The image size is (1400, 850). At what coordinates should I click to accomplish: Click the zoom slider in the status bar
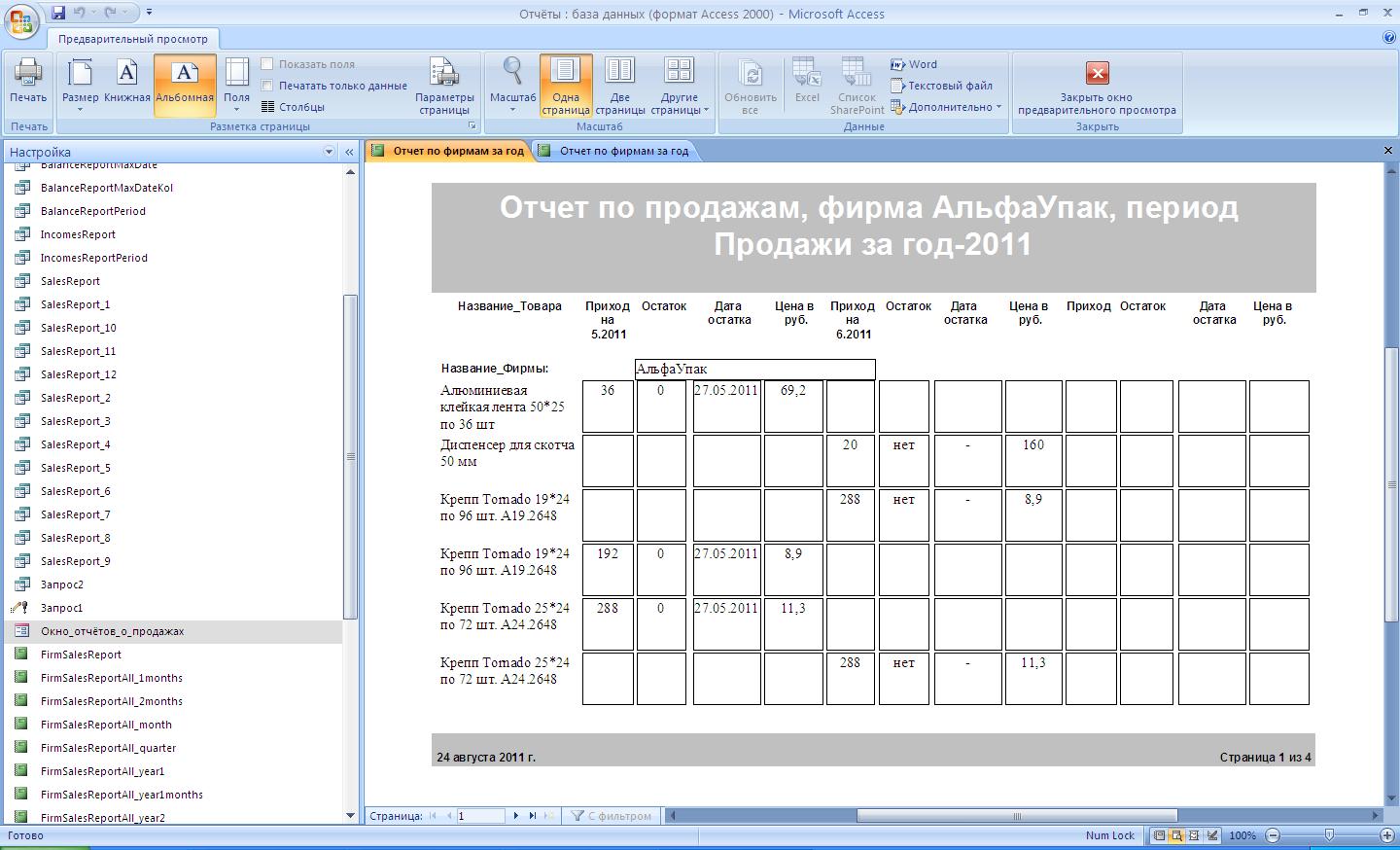click(x=1329, y=835)
